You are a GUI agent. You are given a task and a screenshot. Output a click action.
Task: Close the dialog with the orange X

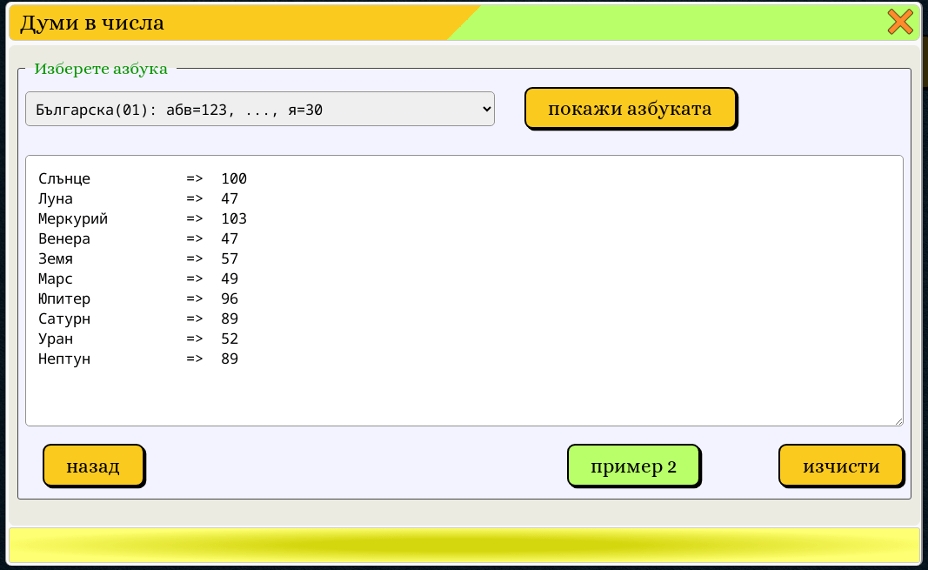click(x=900, y=22)
